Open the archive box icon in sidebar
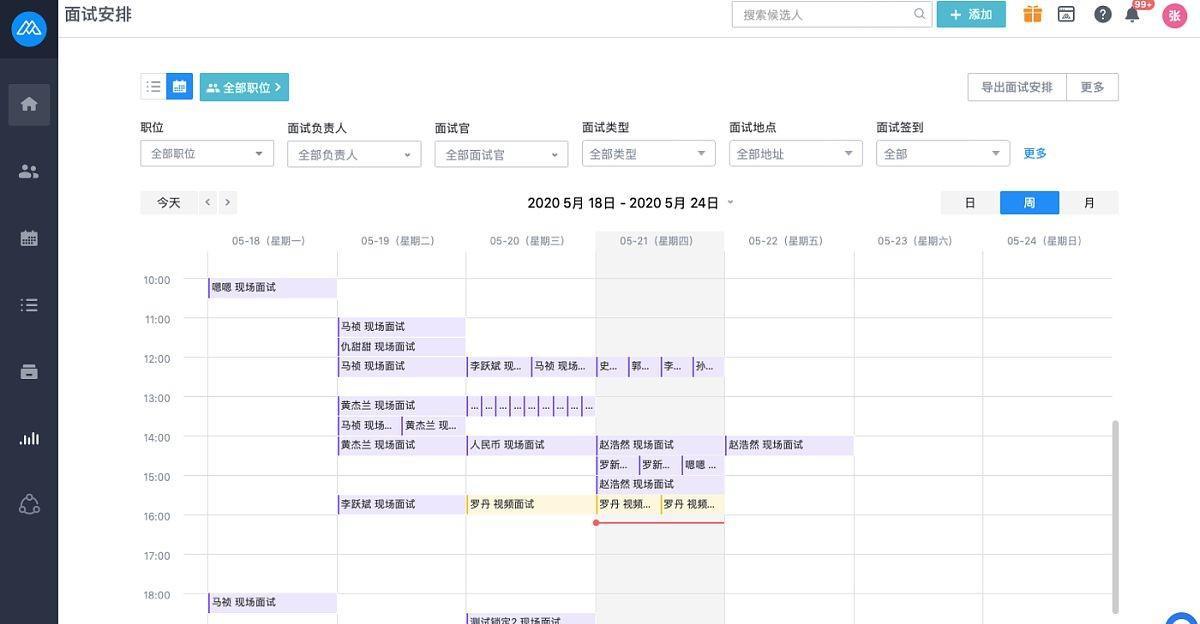The width and height of the screenshot is (1200, 624). tap(29, 371)
